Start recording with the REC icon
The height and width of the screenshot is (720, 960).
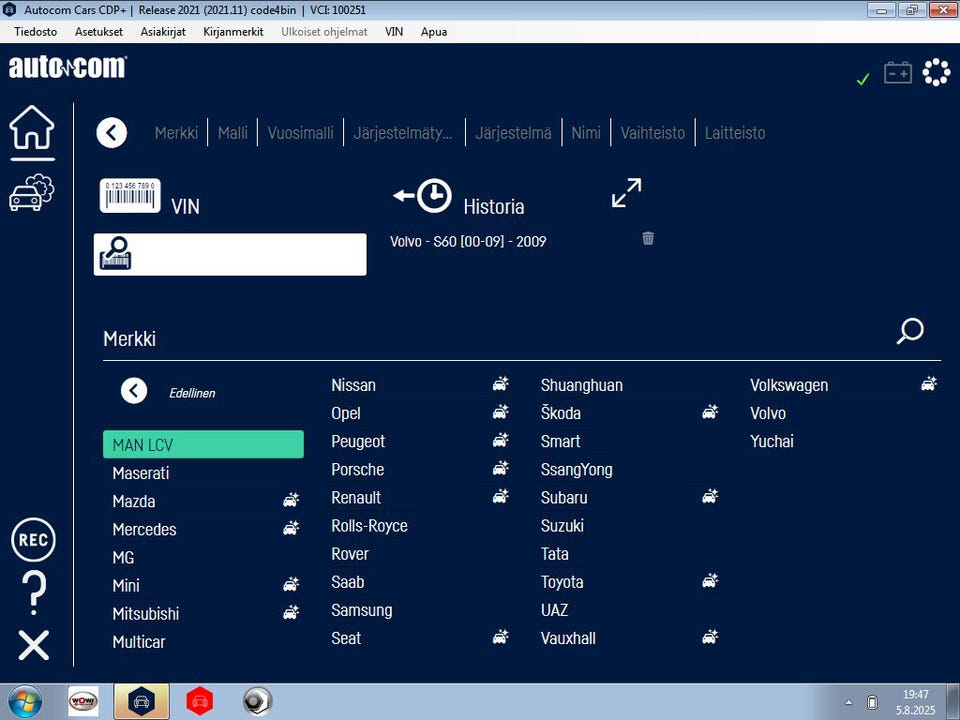[x=33, y=539]
